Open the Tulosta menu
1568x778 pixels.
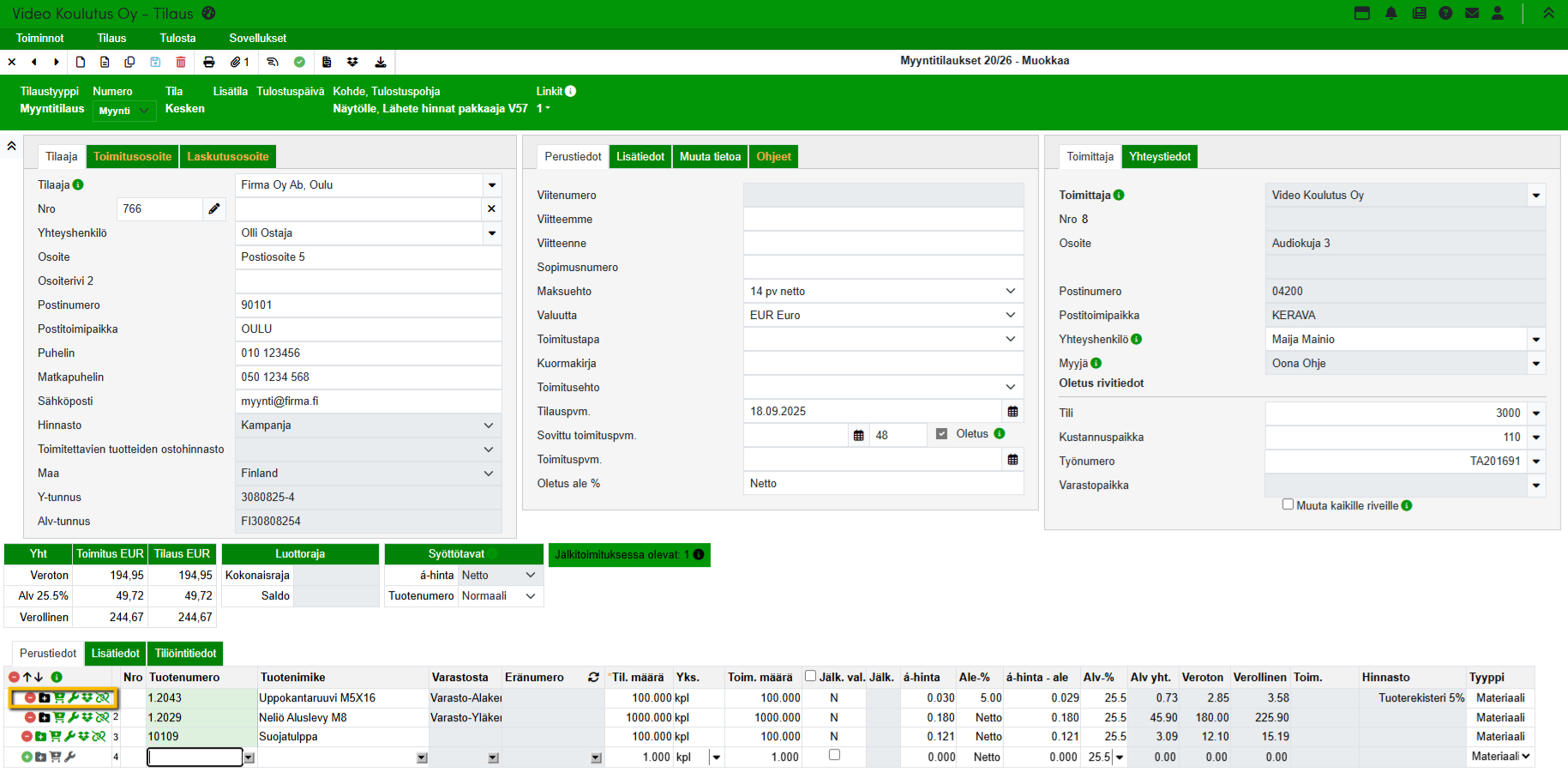pos(177,38)
